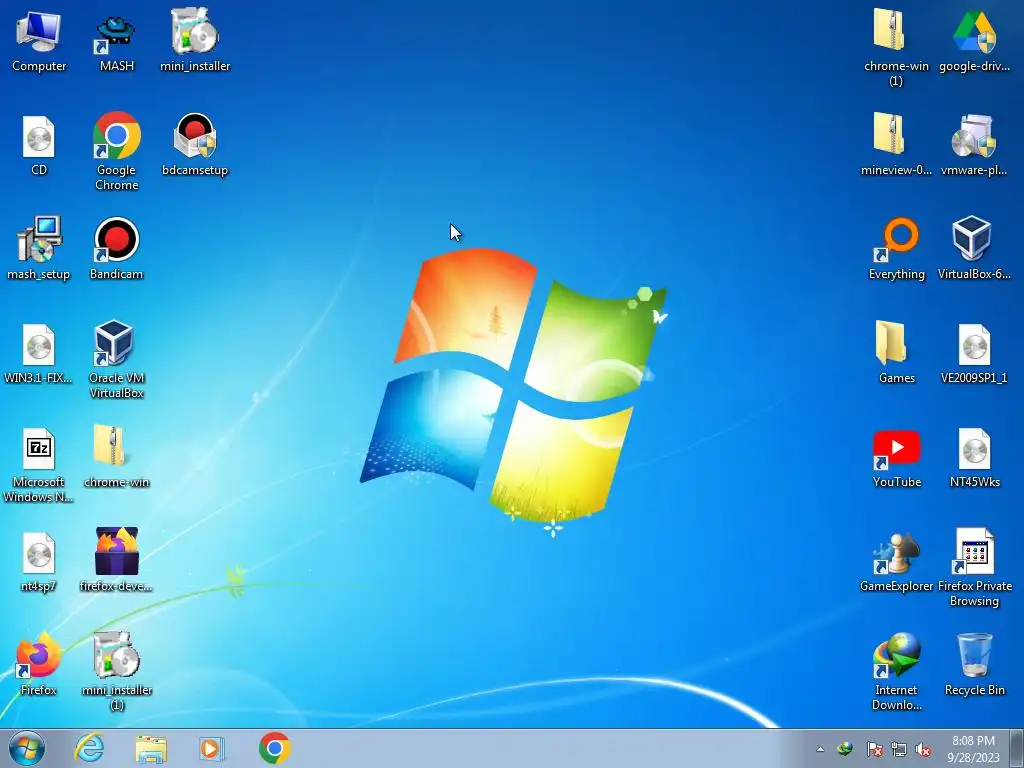Image resolution: width=1024 pixels, height=768 pixels.
Task: Show hidden system tray icons
Action: pyautogui.click(x=820, y=749)
